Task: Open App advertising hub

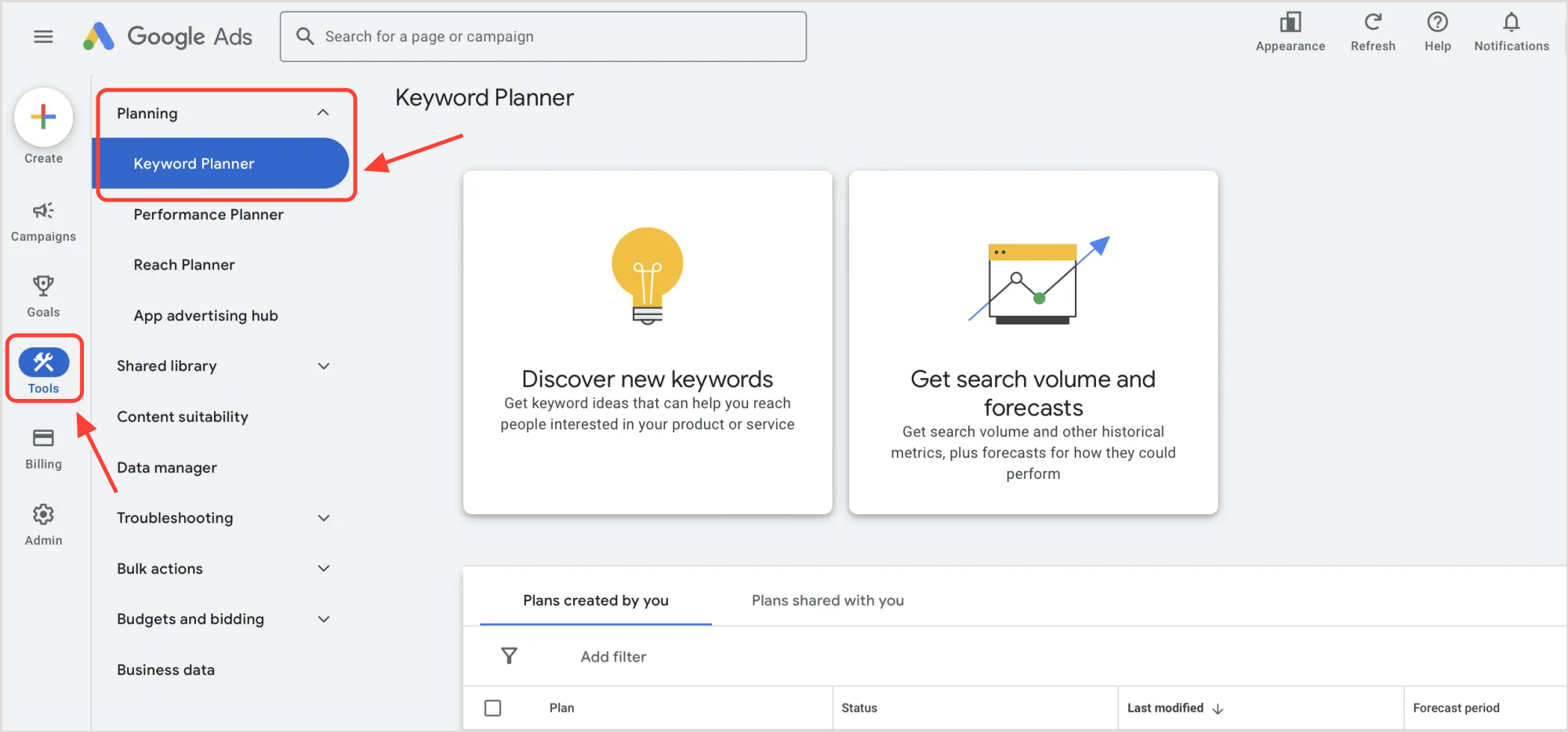Action: (205, 315)
